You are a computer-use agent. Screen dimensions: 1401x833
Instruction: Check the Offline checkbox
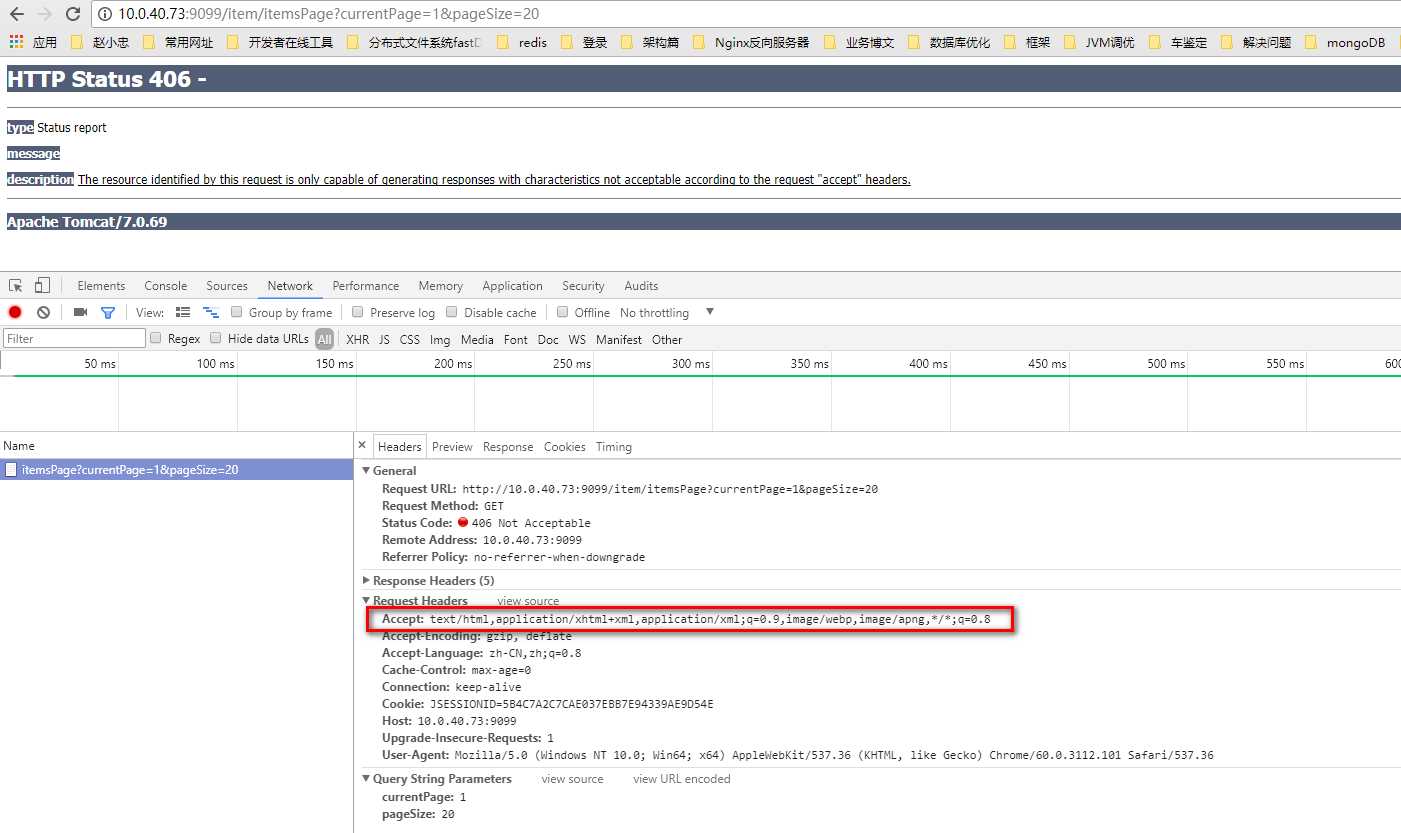[x=563, y=312]
